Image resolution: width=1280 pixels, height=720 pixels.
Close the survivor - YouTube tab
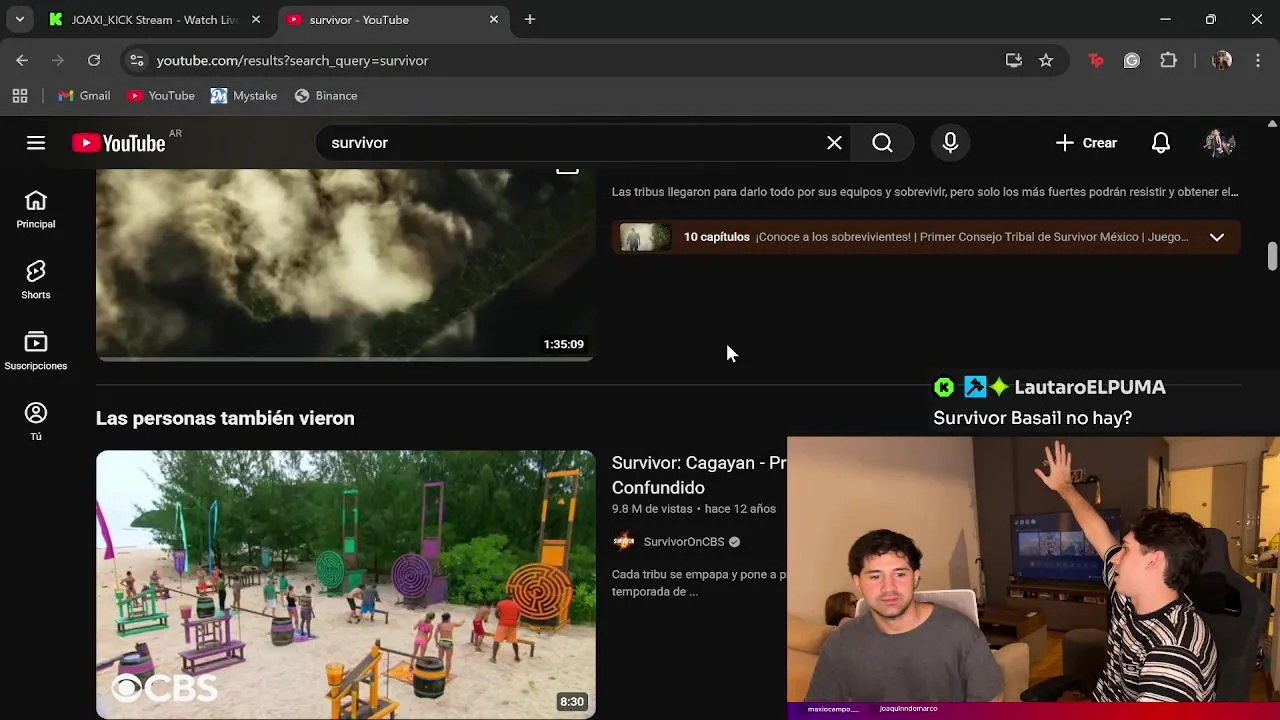[493, 20]
